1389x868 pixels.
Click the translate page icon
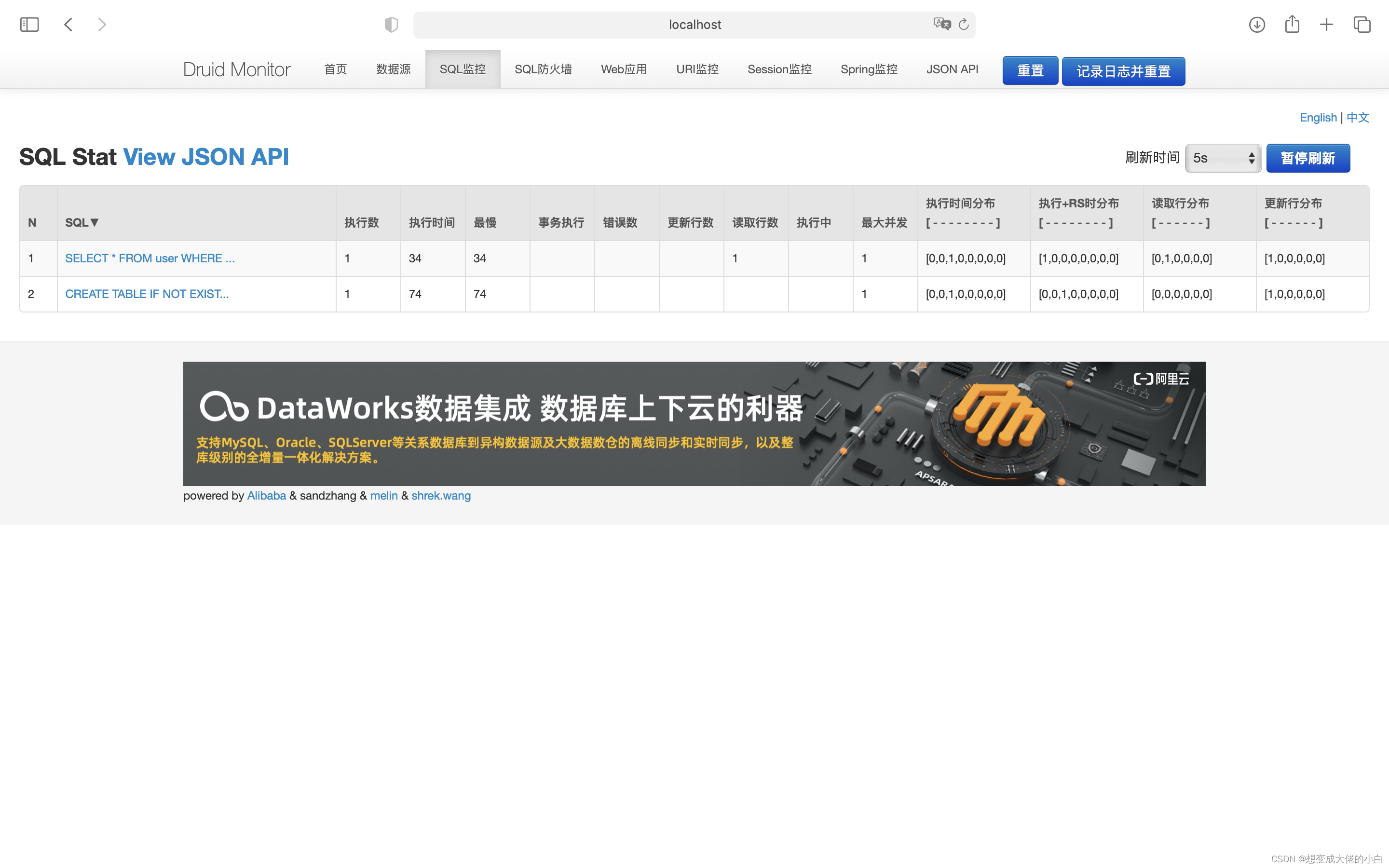pyautogui.click(x=942, y=24)
